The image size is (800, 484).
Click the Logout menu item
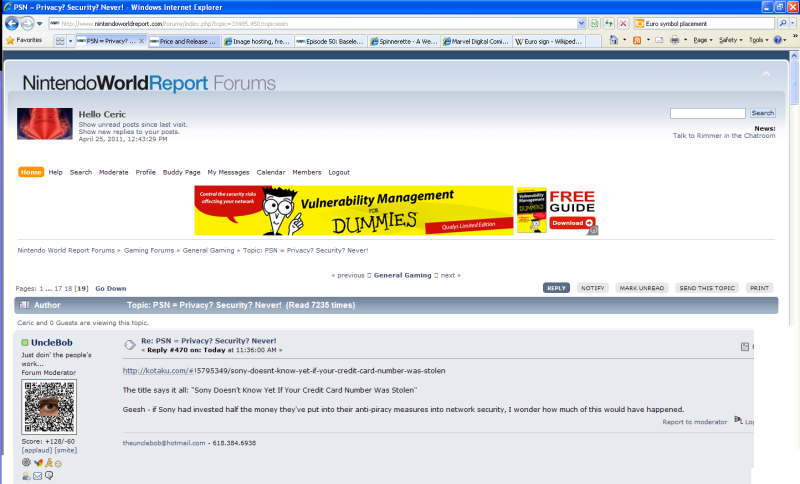click(339, 172)
